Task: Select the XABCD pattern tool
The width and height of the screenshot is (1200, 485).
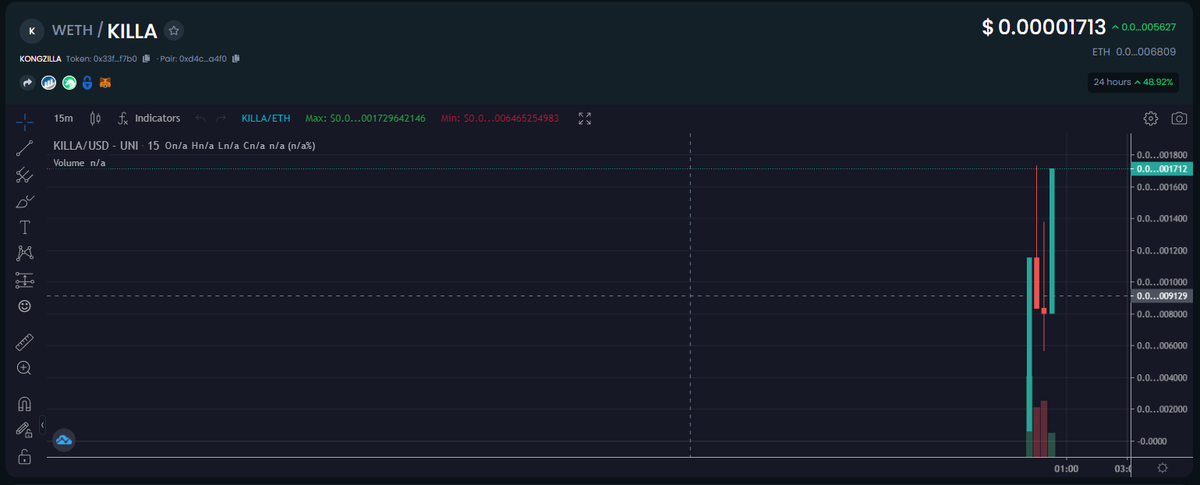Action: [x=25, y=253]
